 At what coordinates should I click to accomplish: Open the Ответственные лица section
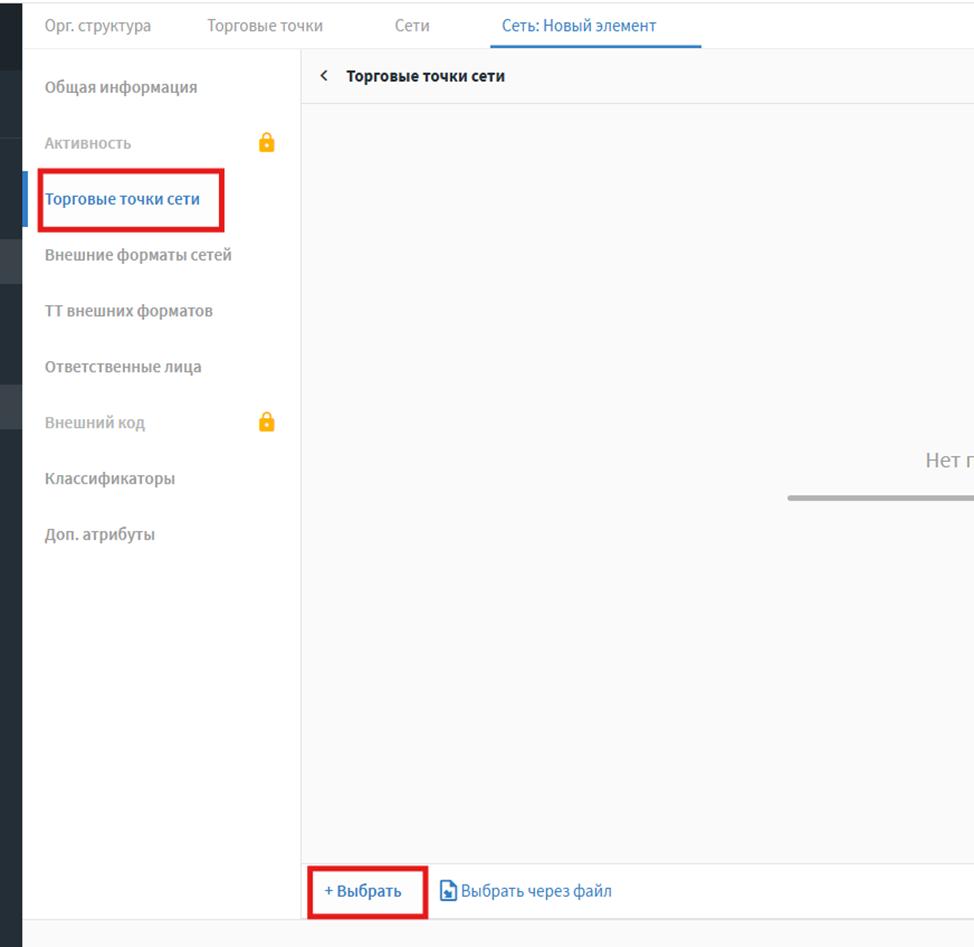click(x=123, y=367)
